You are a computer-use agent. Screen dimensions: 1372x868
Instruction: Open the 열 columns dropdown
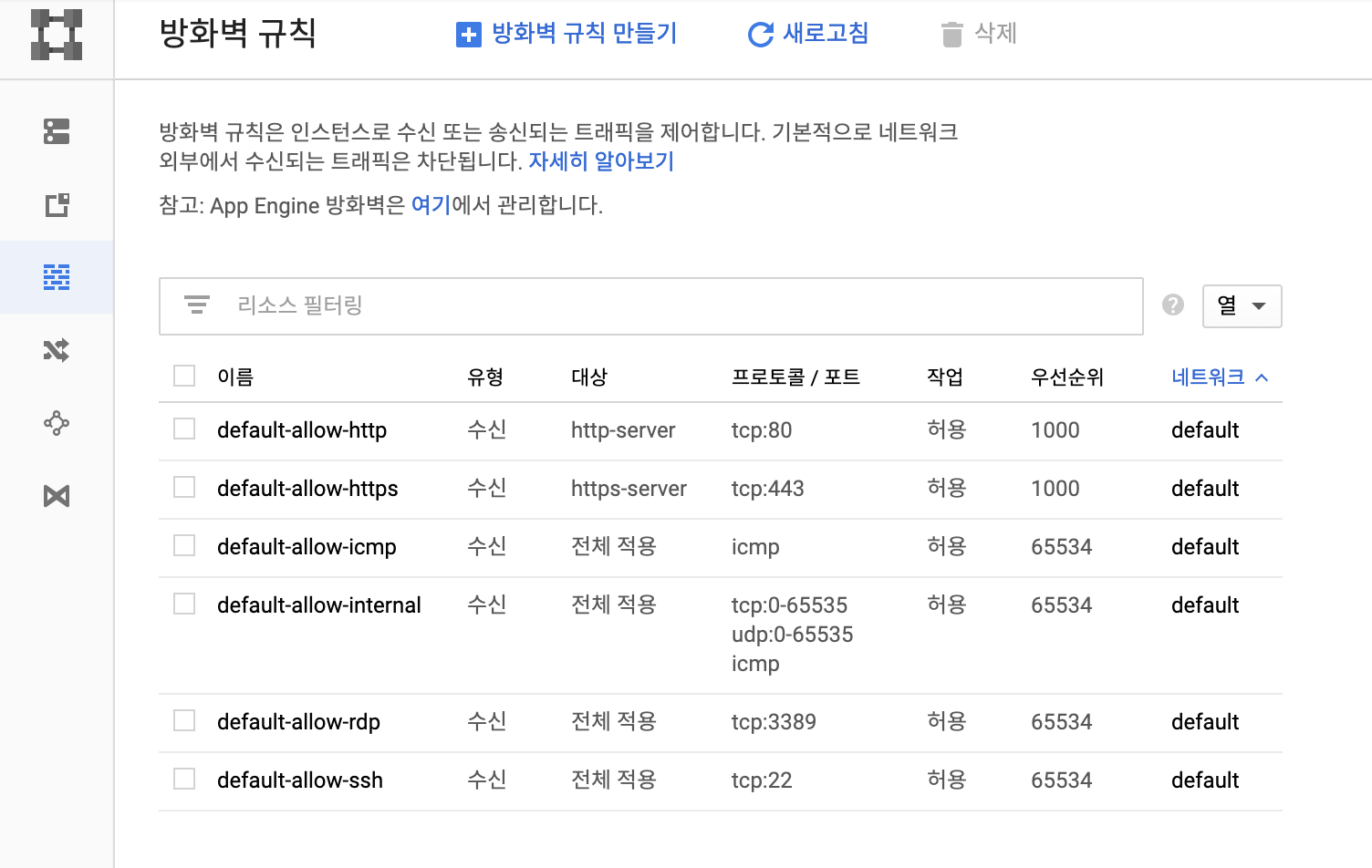tap(1242, 306)
